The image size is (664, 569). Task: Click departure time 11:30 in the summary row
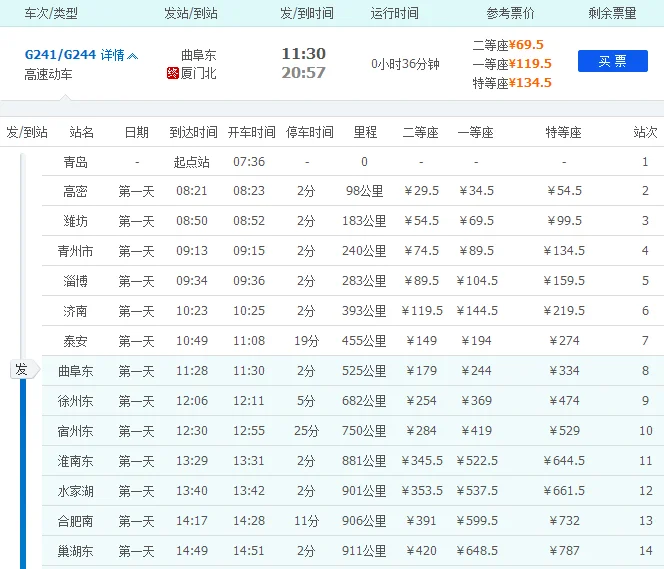(x=304, y=54)
